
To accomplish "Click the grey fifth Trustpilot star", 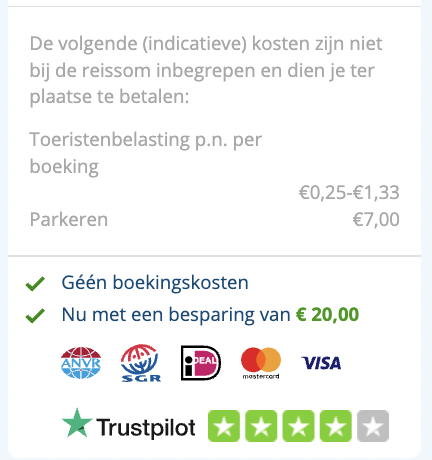I will click(373, 426).
